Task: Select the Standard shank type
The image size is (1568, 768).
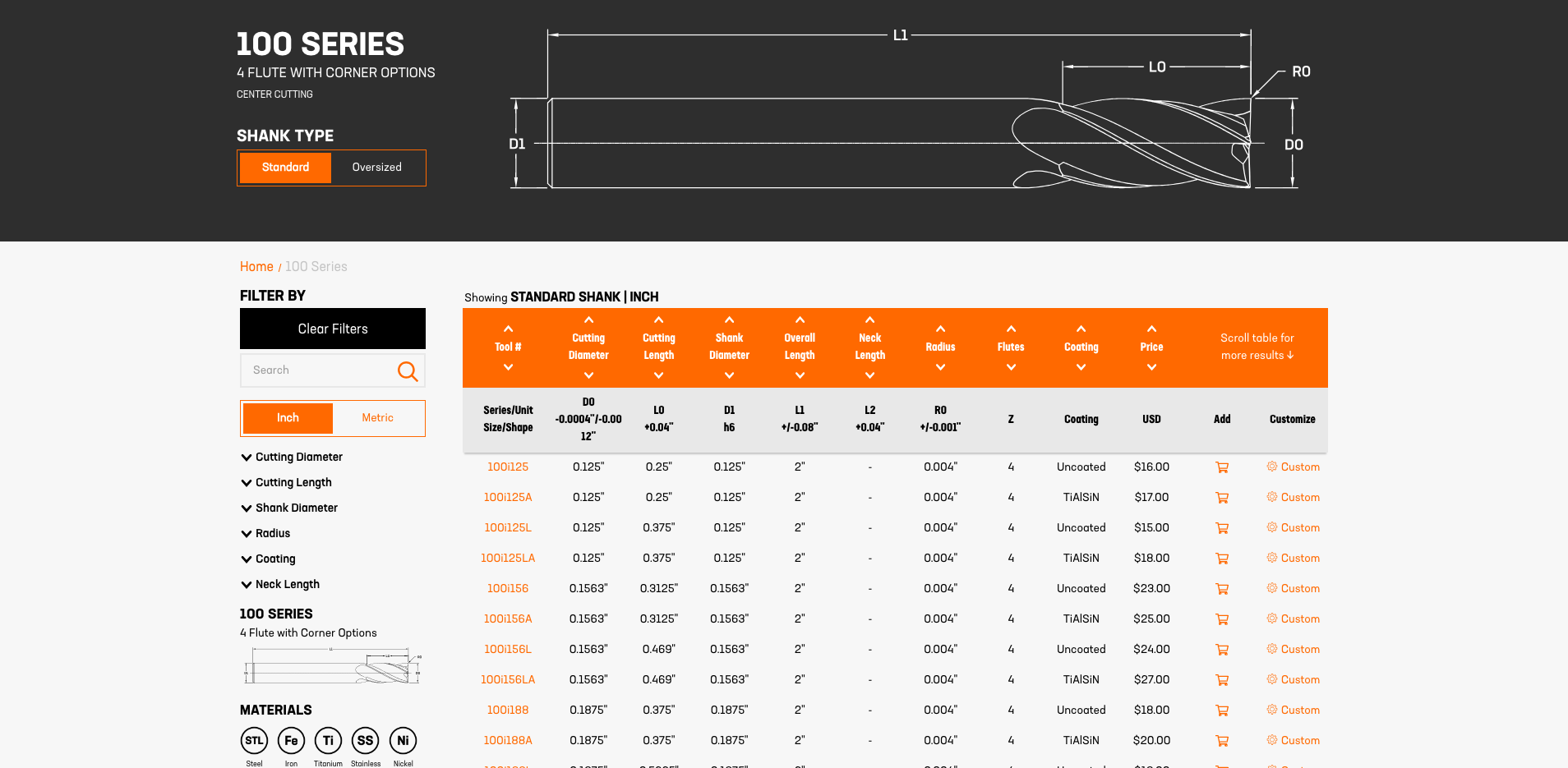Action: point(286,168)
